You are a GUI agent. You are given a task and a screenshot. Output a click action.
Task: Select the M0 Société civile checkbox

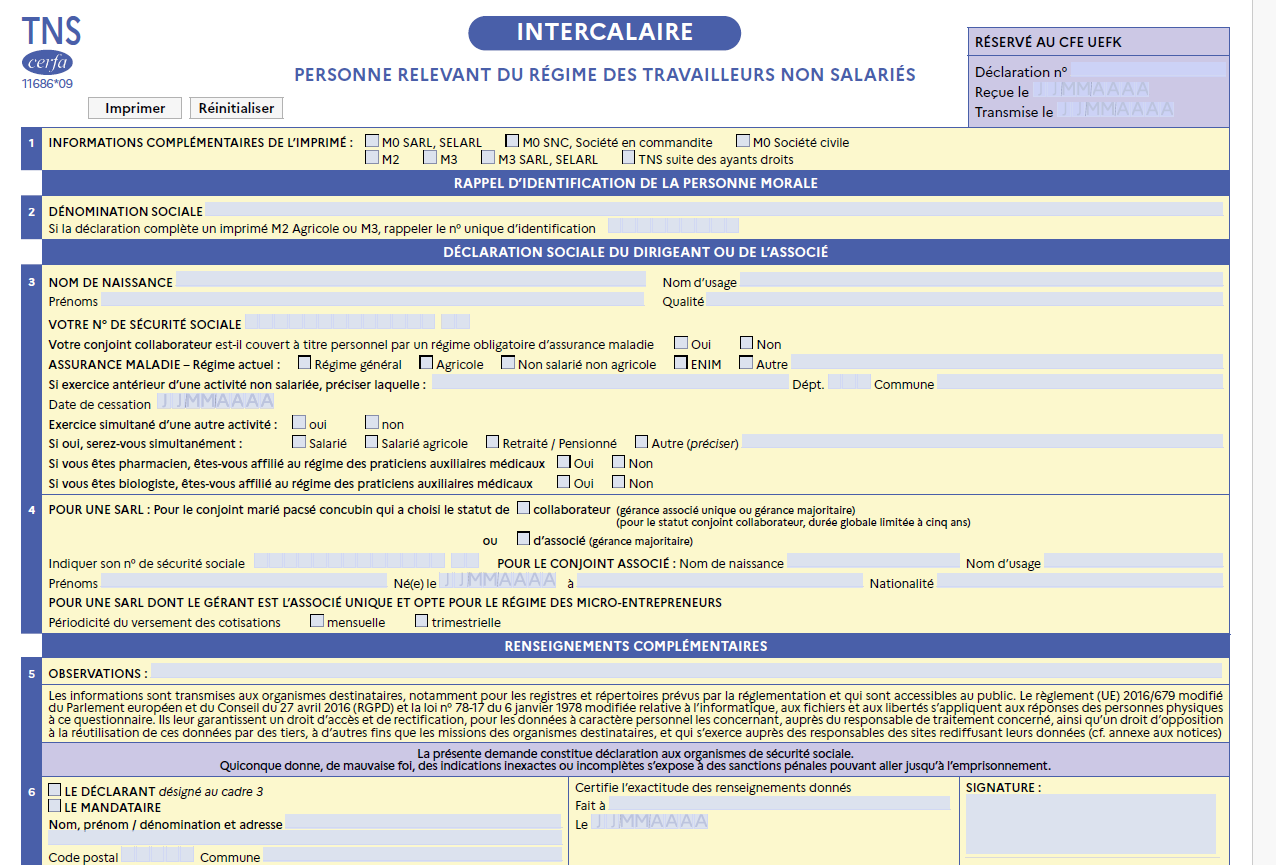tap(743, 142)
